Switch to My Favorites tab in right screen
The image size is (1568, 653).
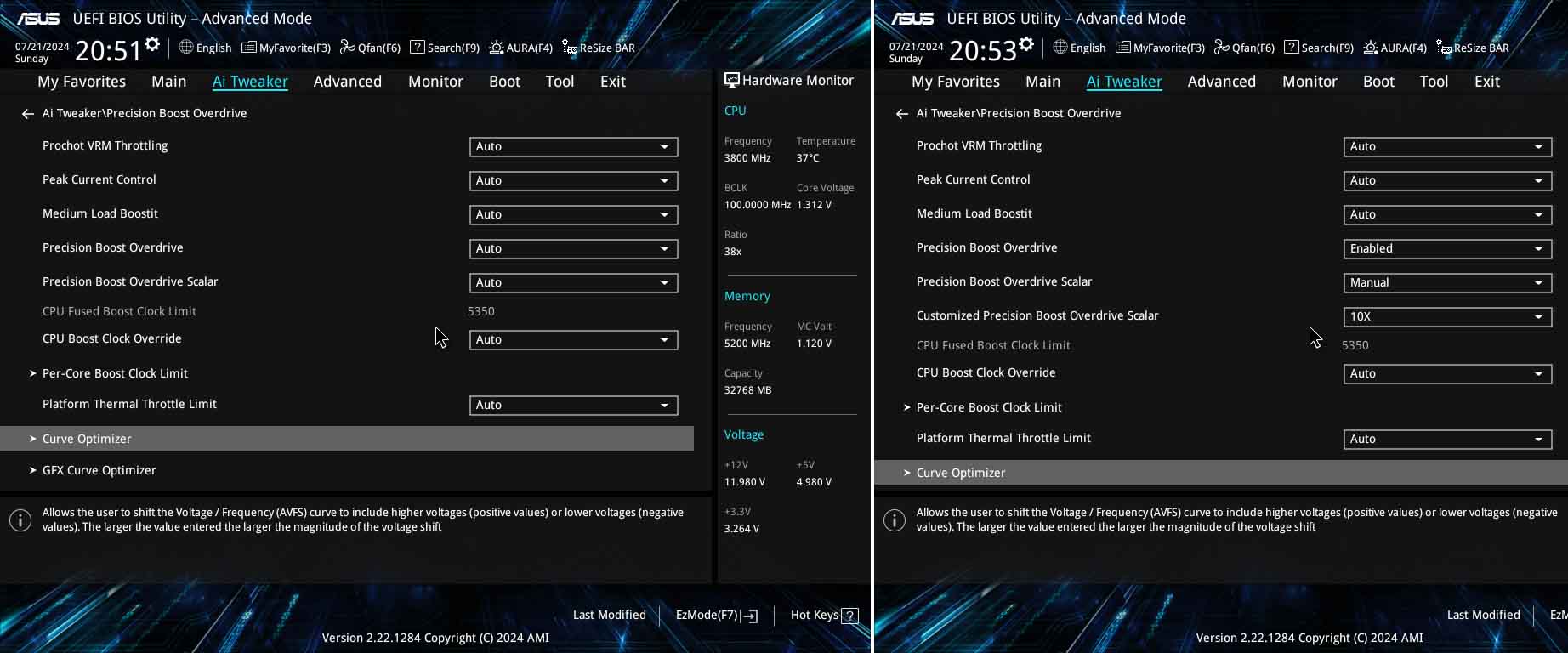(x=956, y=82)
